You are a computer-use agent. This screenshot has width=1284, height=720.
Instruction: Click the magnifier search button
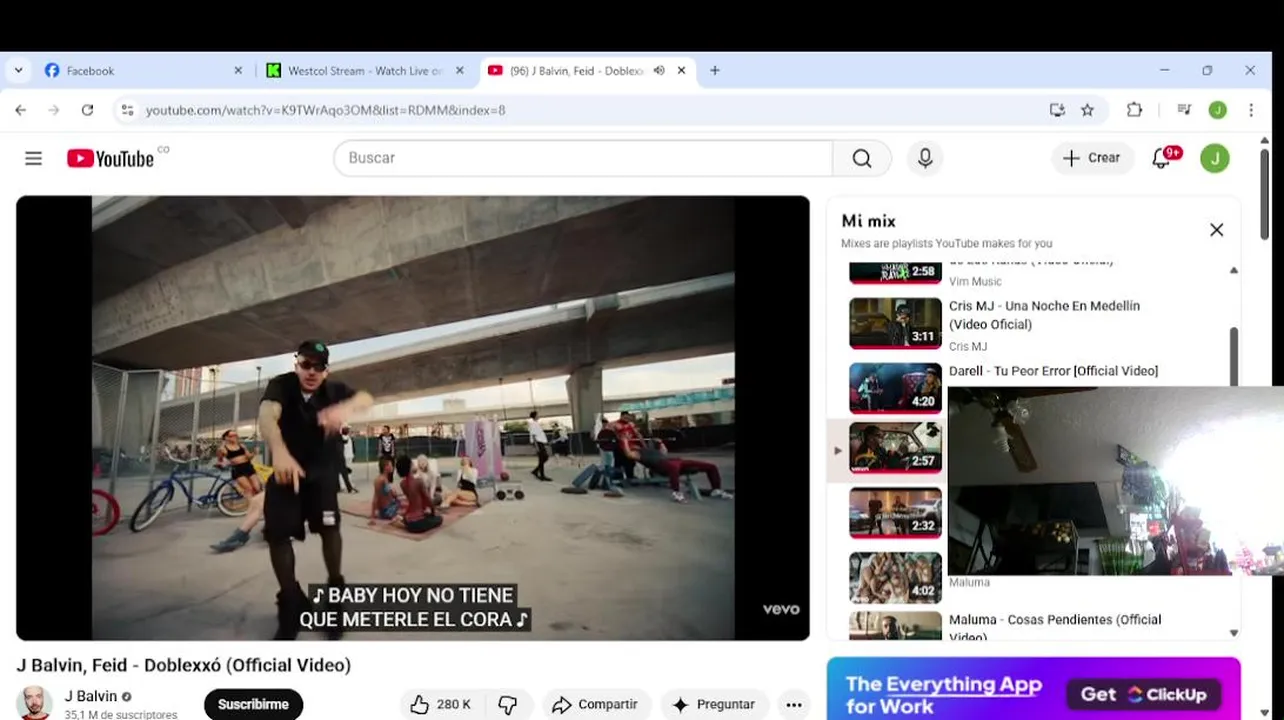click(x=862, y=158)
